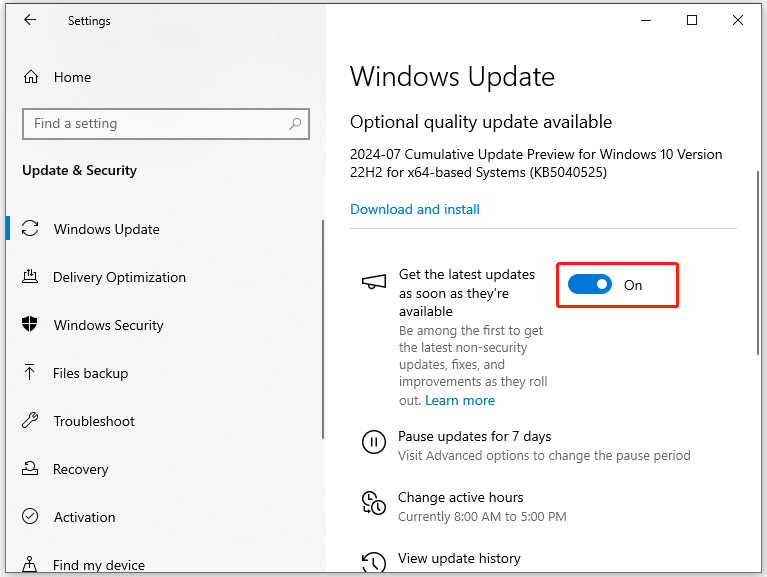Click the search magnifier icon

295,124
